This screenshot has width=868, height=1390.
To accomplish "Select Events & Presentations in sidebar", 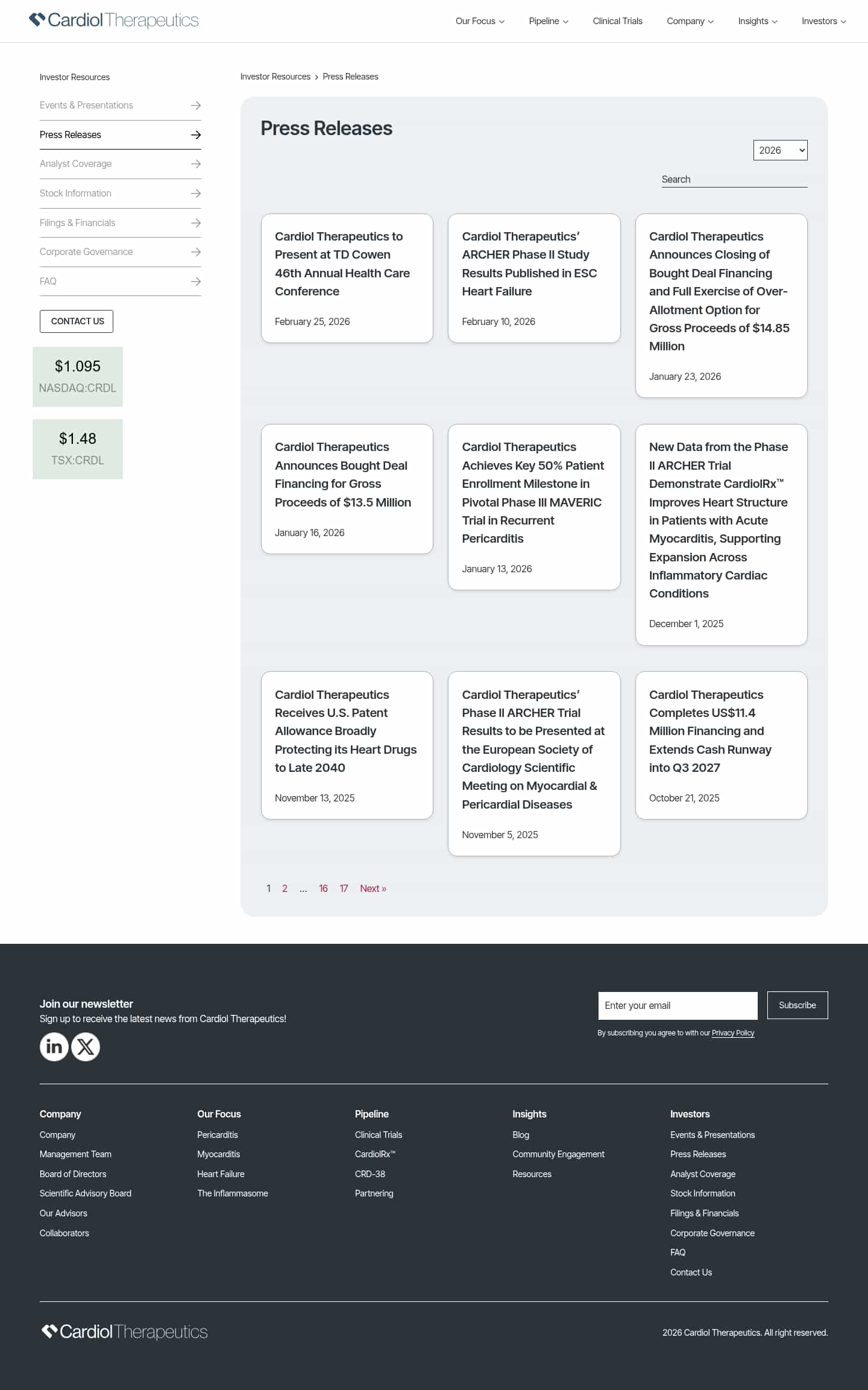I will pos(86,106).
